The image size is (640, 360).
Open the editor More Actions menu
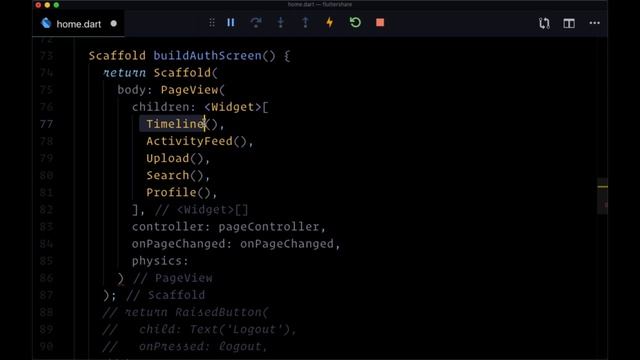(595, 23)
